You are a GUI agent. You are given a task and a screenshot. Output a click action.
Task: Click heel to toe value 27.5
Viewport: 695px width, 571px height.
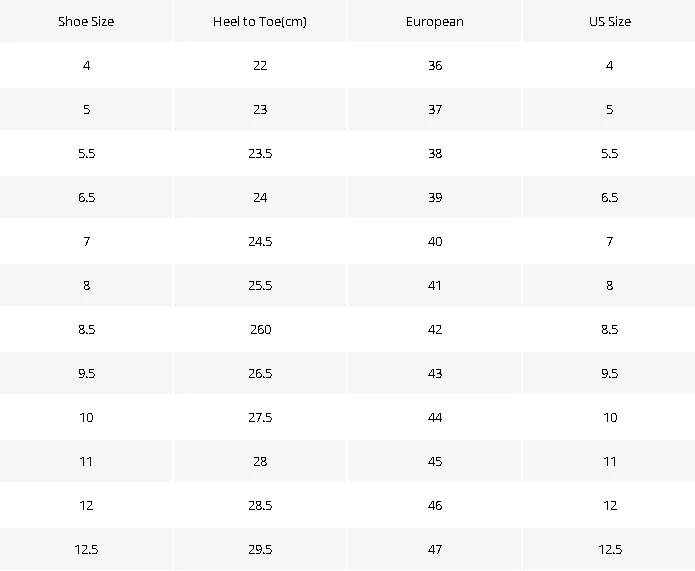click(260, 417)
